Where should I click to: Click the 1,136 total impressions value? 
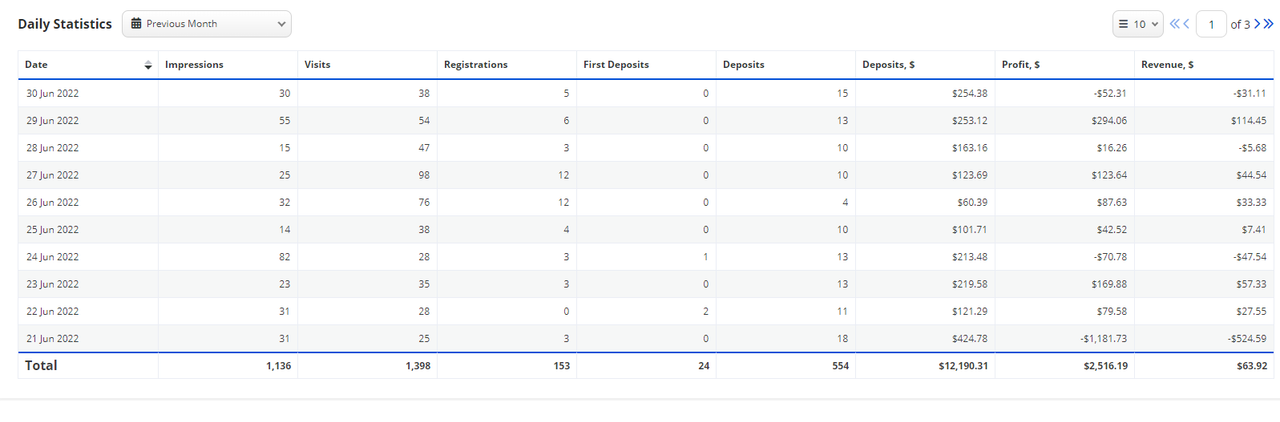click(x=278, y=366)
